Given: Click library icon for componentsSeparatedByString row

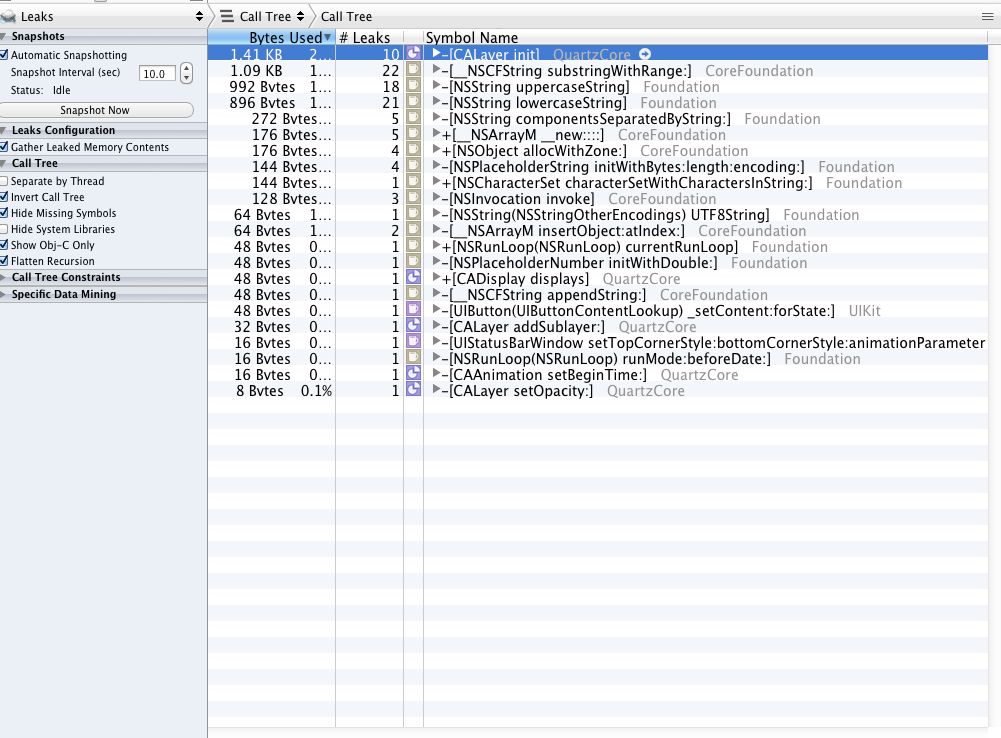Looking at the screenshot, I should (x=414, y=117).
